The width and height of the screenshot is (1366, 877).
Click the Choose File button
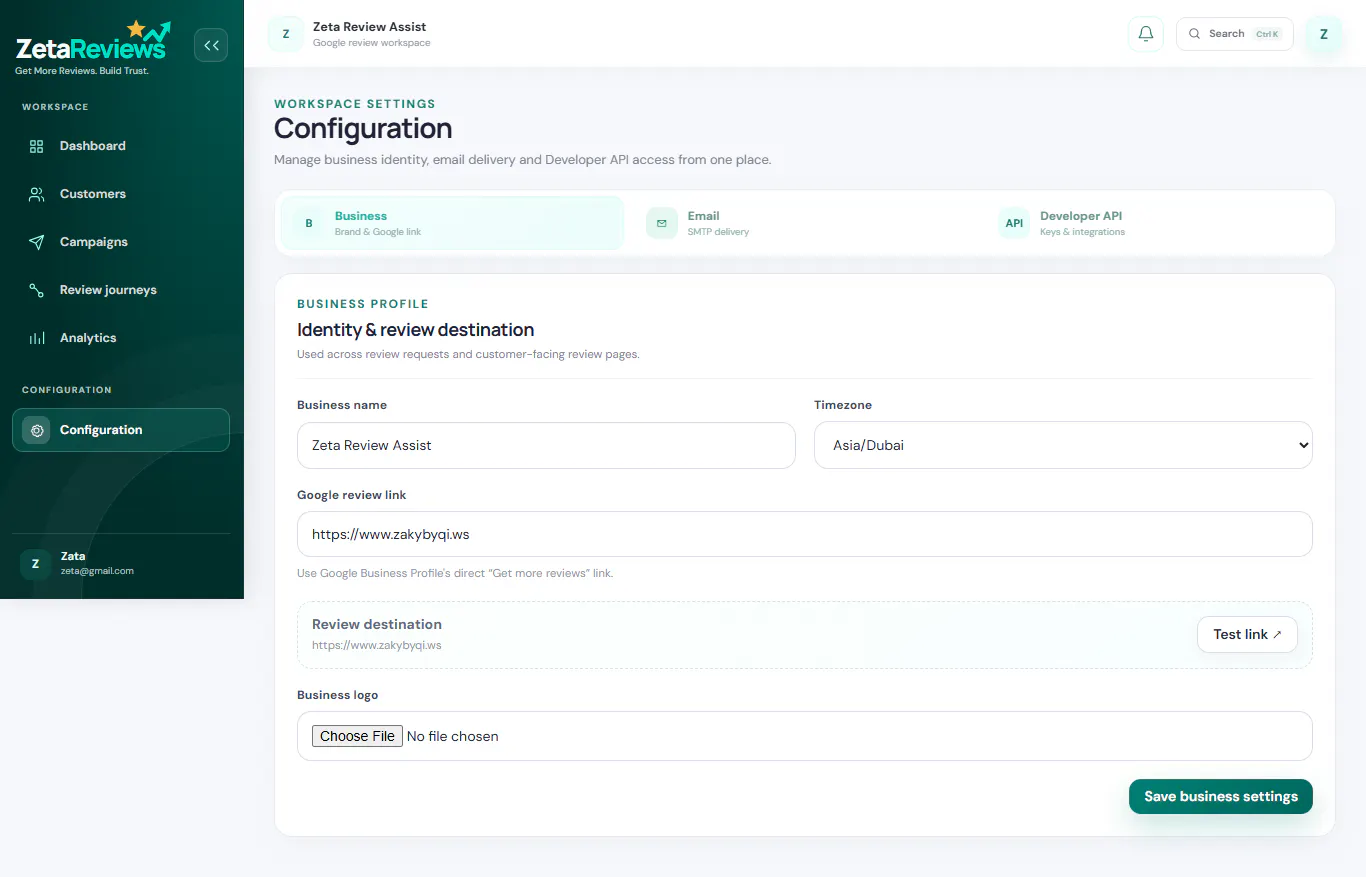click(x=357, y=736)
